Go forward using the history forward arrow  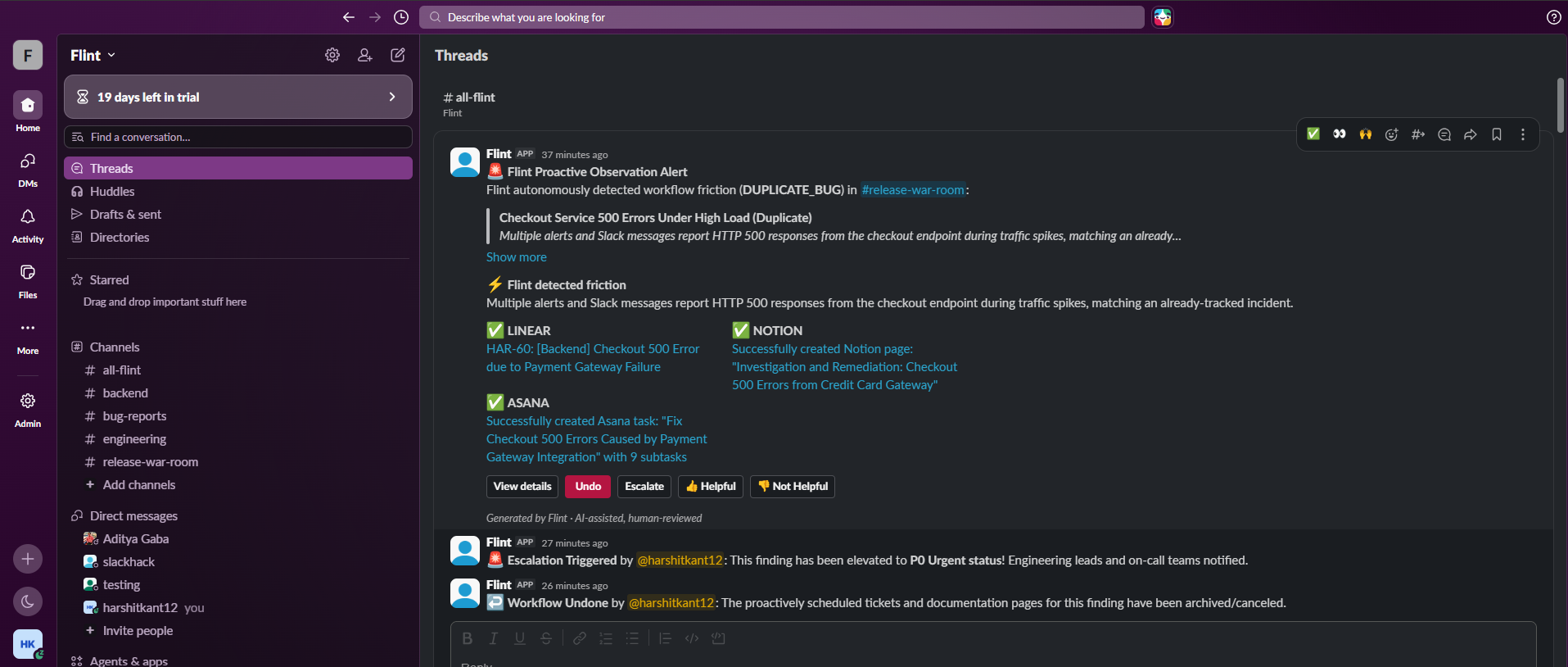coord(375,17)
